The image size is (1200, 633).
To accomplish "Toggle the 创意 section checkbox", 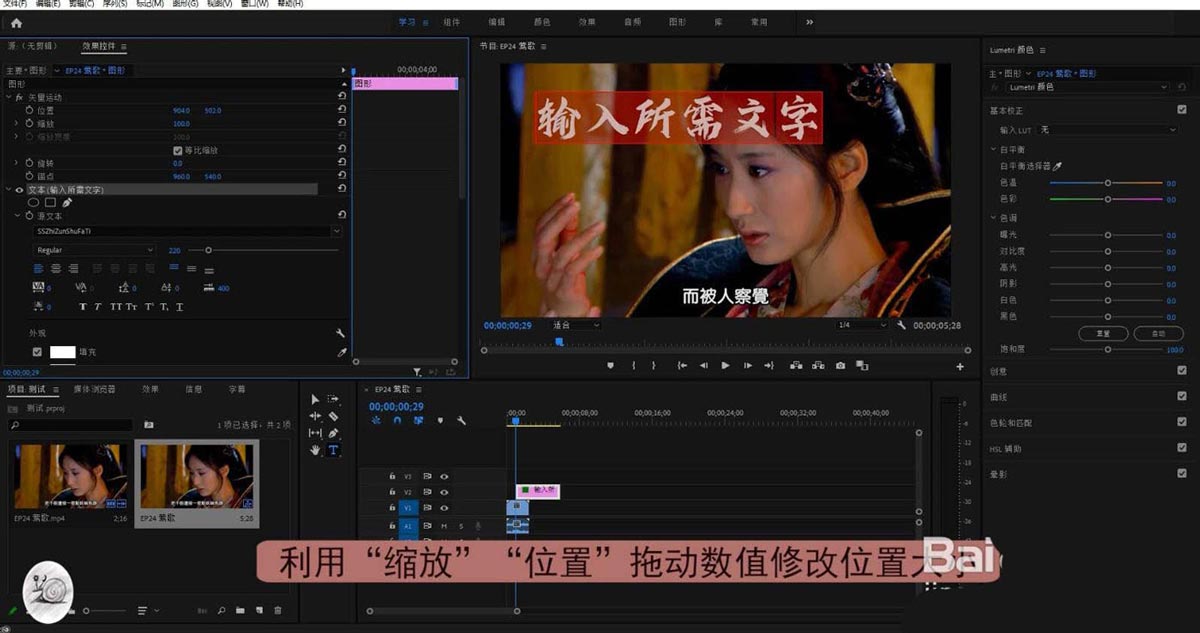I will 1182,371.
